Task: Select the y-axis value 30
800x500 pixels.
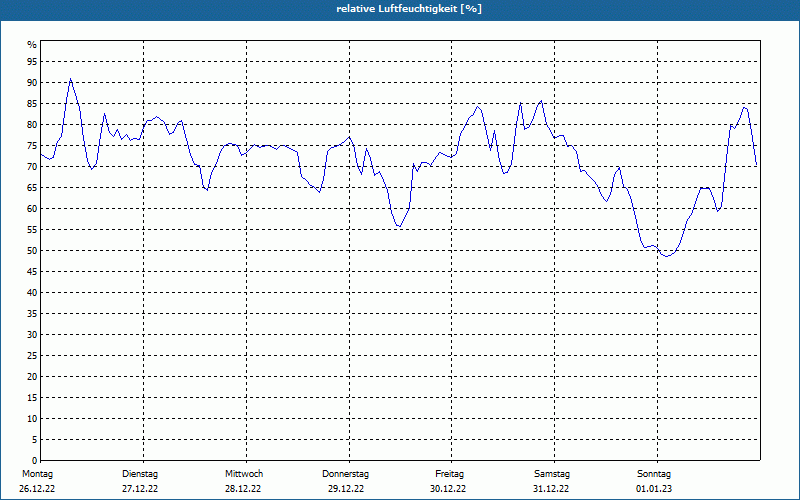Action: [32, 335]
